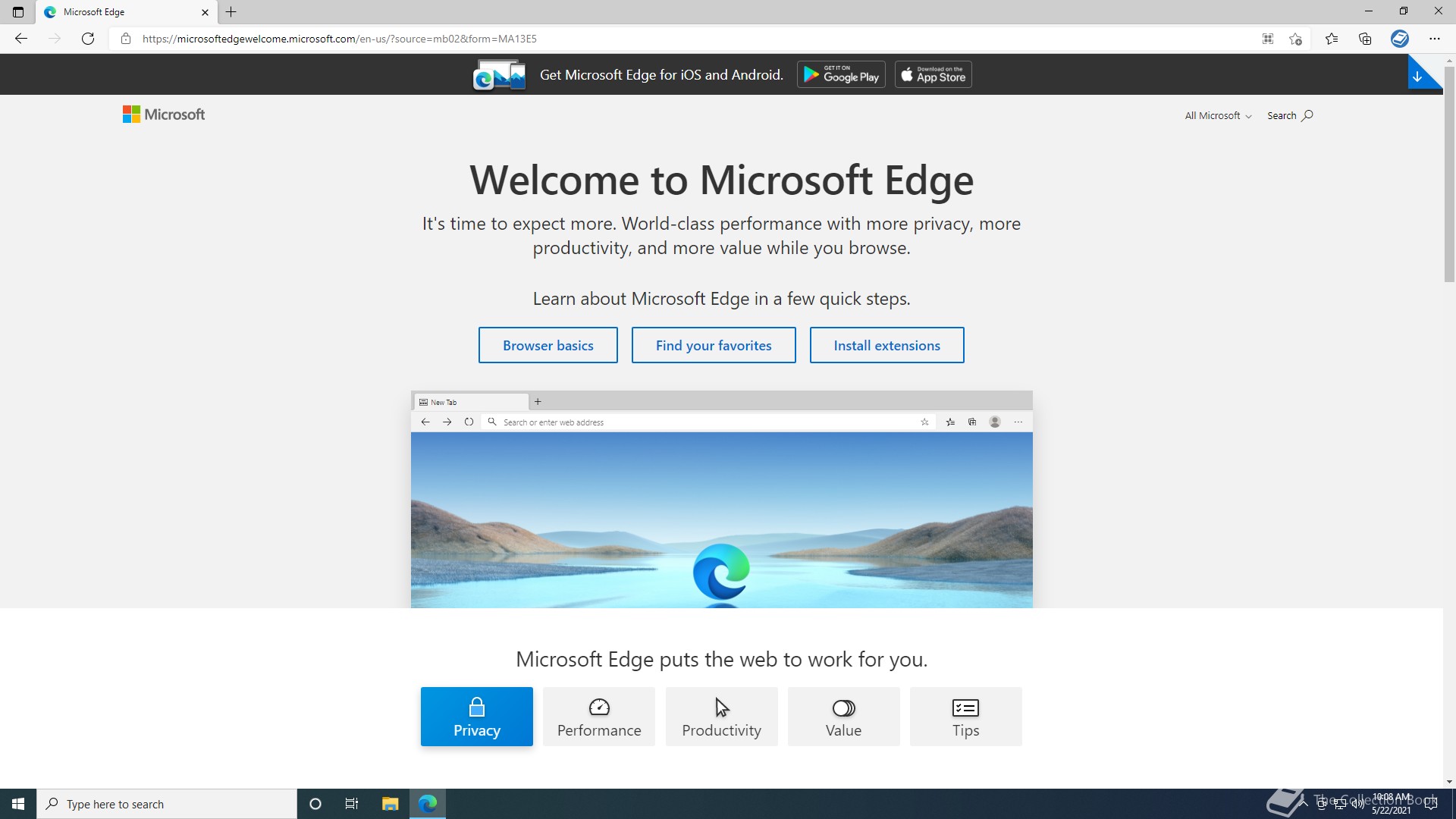Open the Collections toolbar icon

pos(1365,39)
